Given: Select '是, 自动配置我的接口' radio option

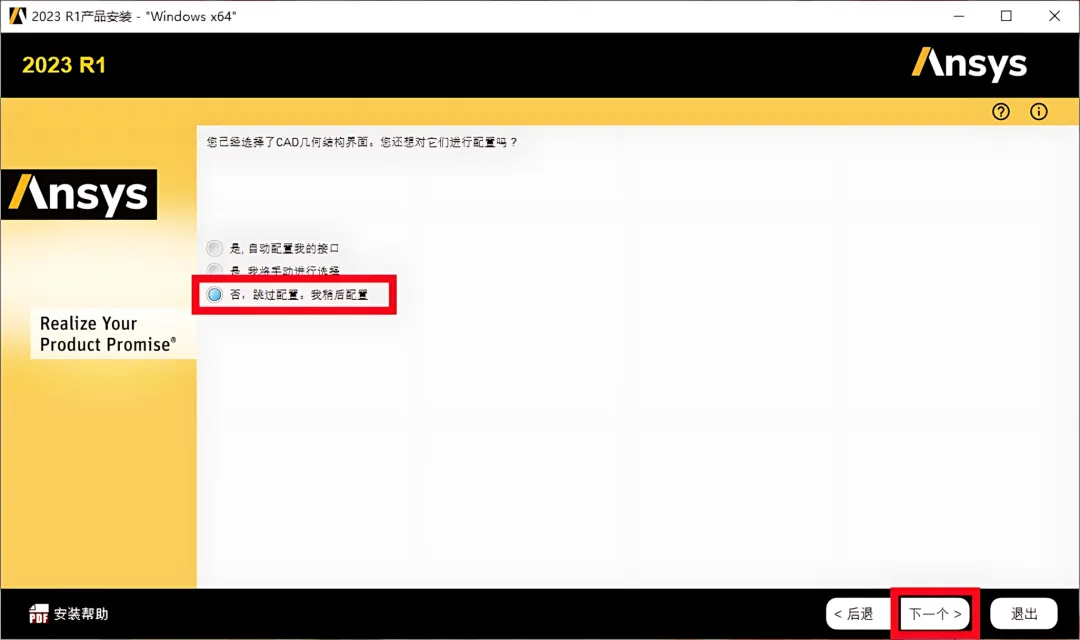Looking at the screenshot, I should pyautogui.click(x=214, y=248).
